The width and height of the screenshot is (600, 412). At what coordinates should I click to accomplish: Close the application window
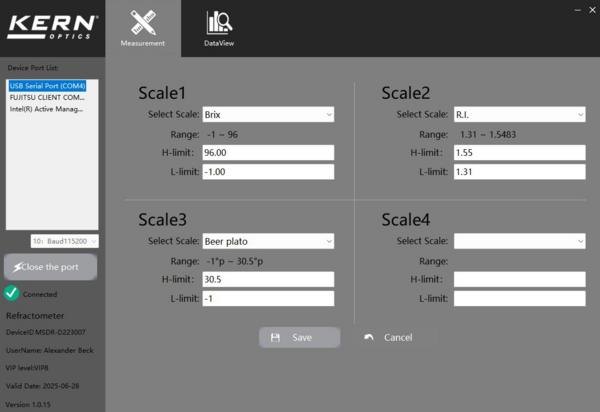click(x=592, y=10)
